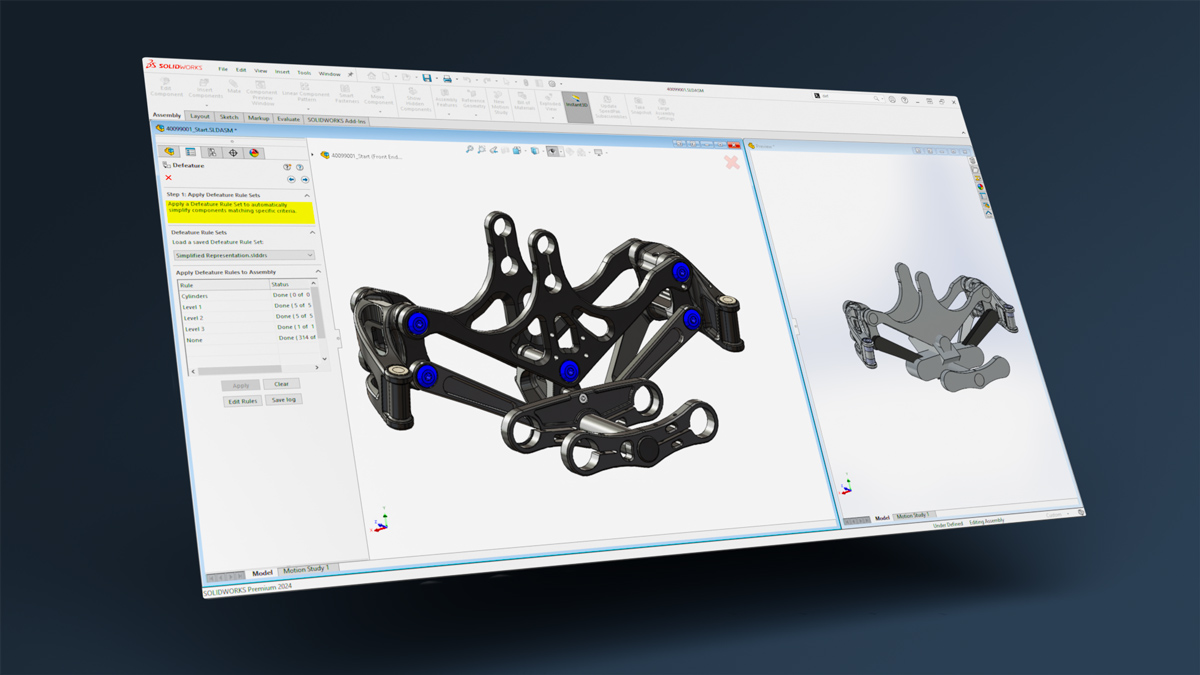
Task: Select the Level 2 rule row
Action: [250, 317]
